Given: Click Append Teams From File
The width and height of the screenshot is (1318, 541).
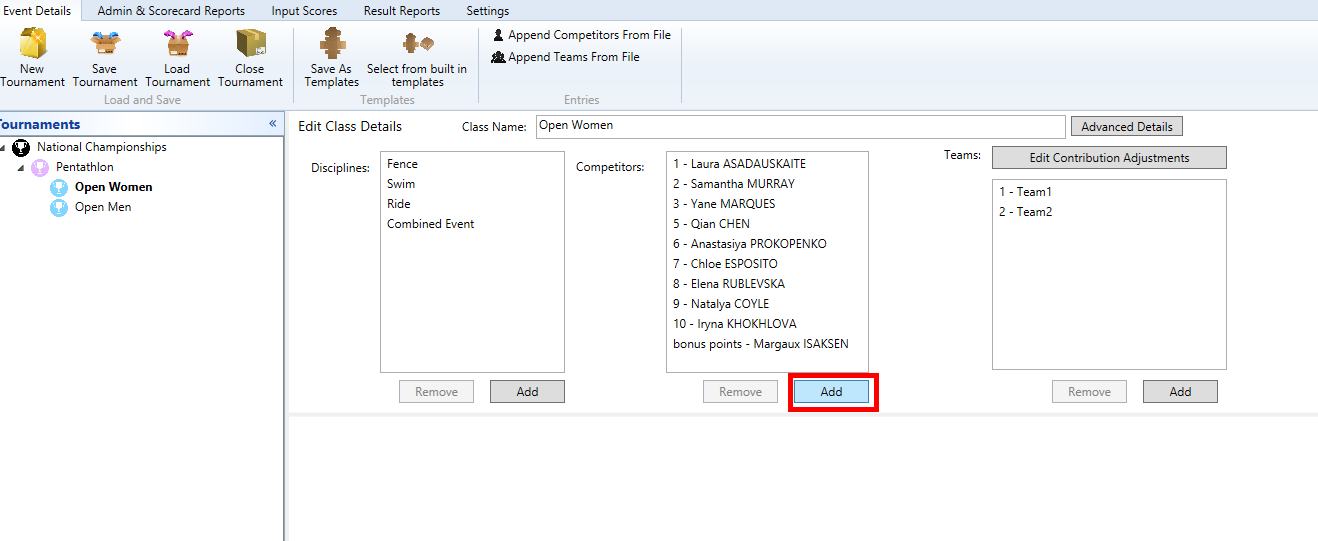Looking at the screenshot, I should point(565,57).
